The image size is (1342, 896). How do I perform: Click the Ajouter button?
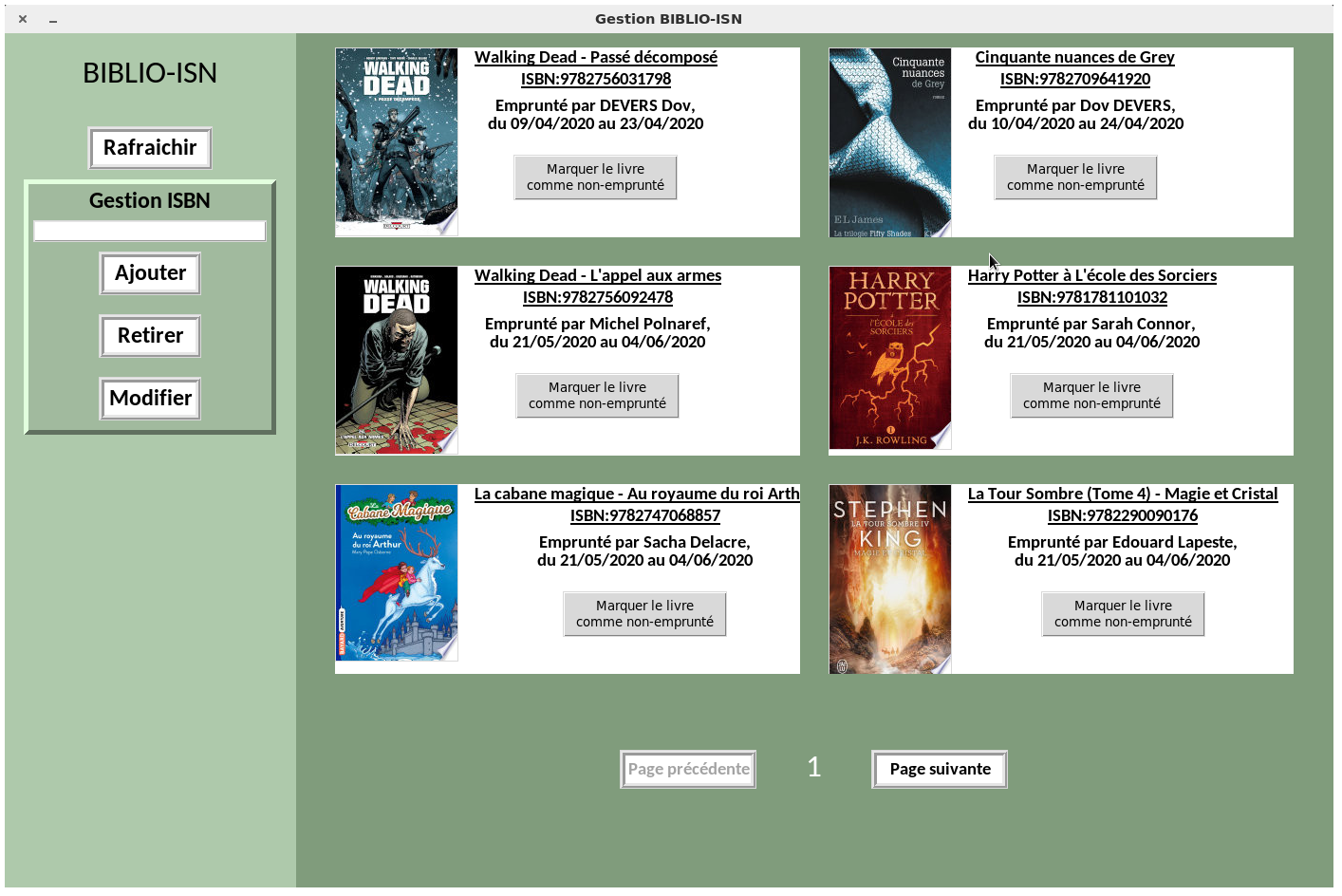point(150,273)
